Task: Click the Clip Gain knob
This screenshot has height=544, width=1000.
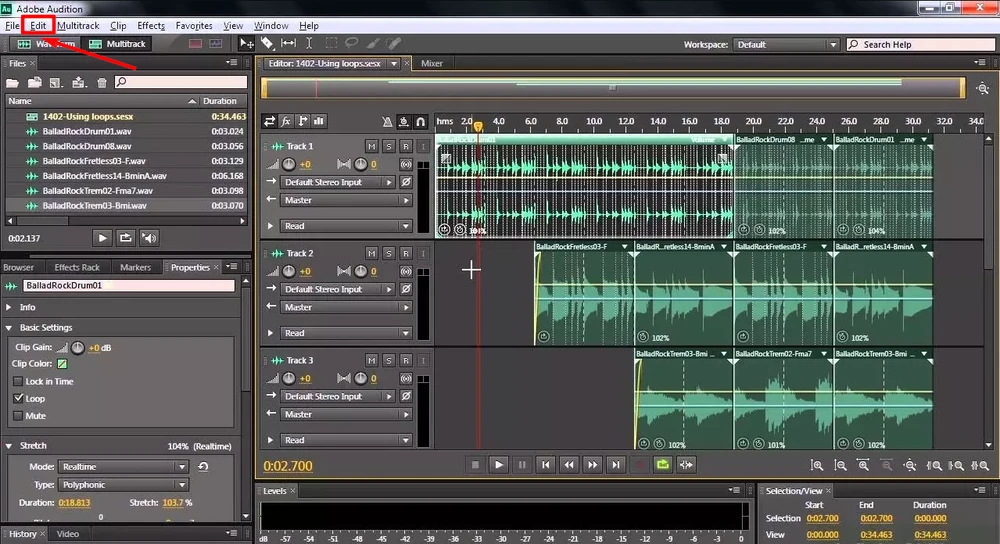Action: point(78,348)
